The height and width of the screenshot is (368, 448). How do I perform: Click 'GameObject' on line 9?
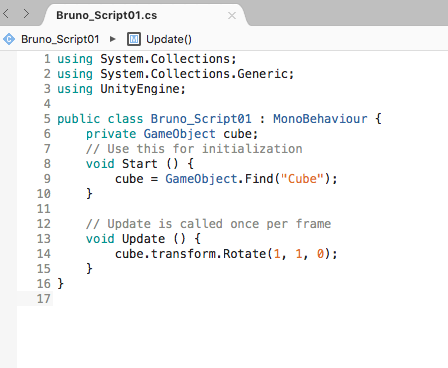click(x=201, y=179)
